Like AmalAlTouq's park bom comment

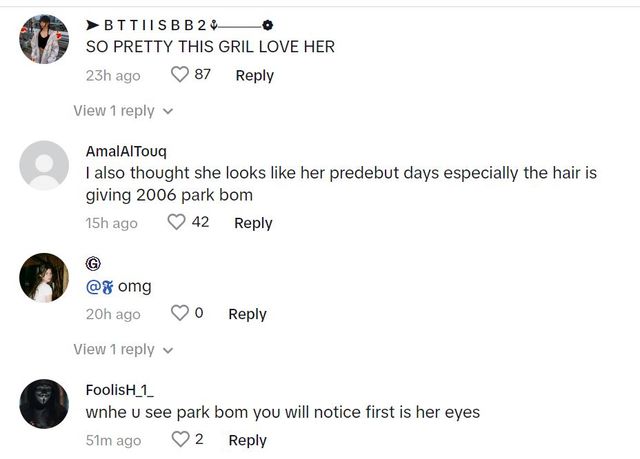177,222
